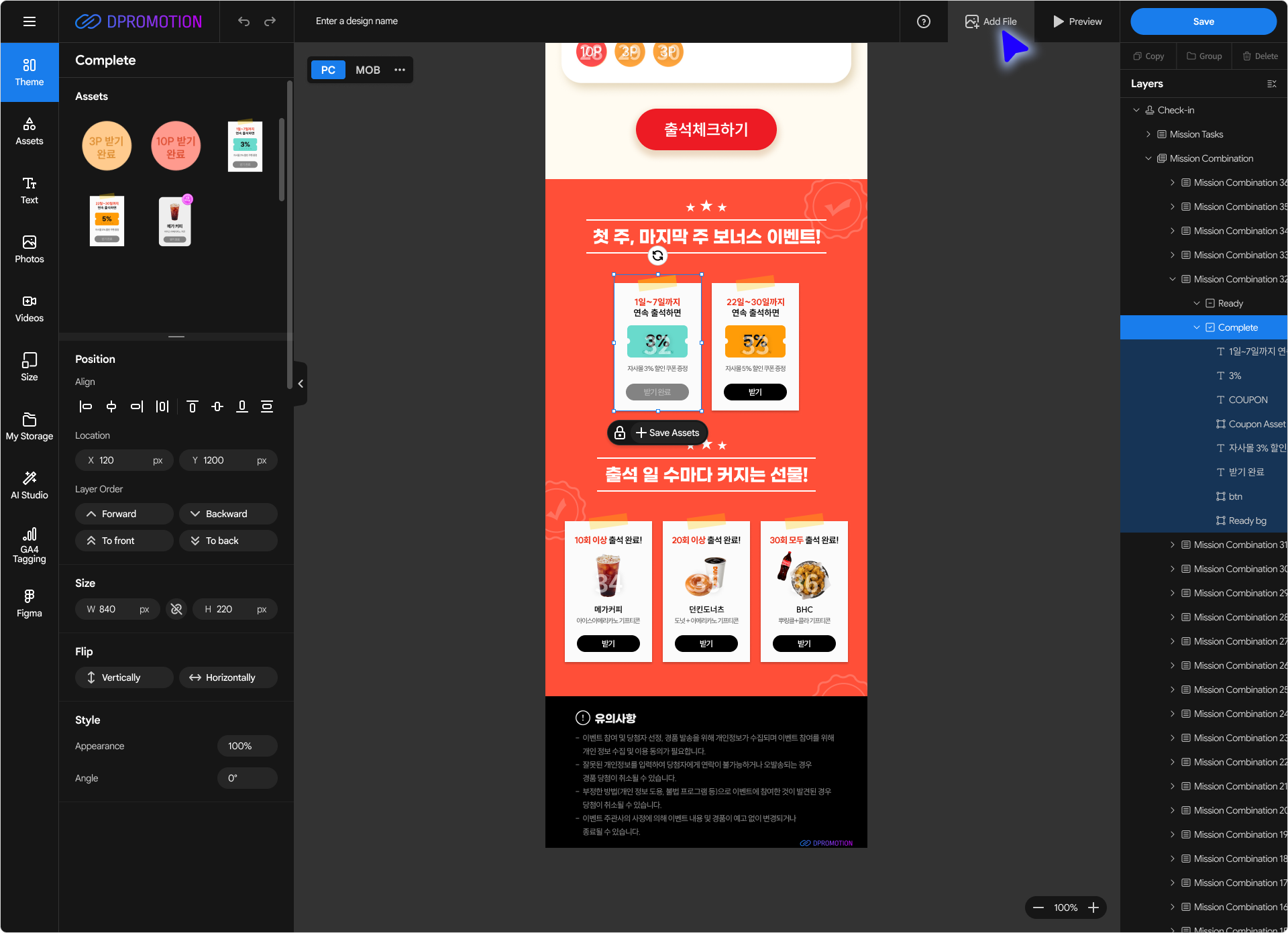Open the Text sidebar panel

[x=30, y=190]
